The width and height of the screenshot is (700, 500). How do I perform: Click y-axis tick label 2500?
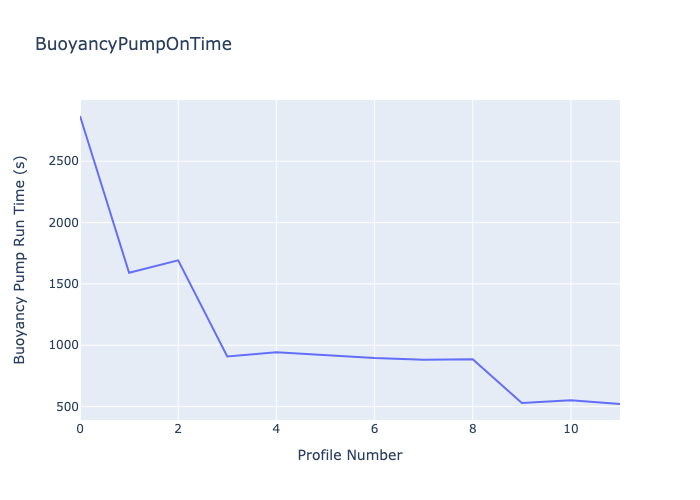click(x=64, y=161)
